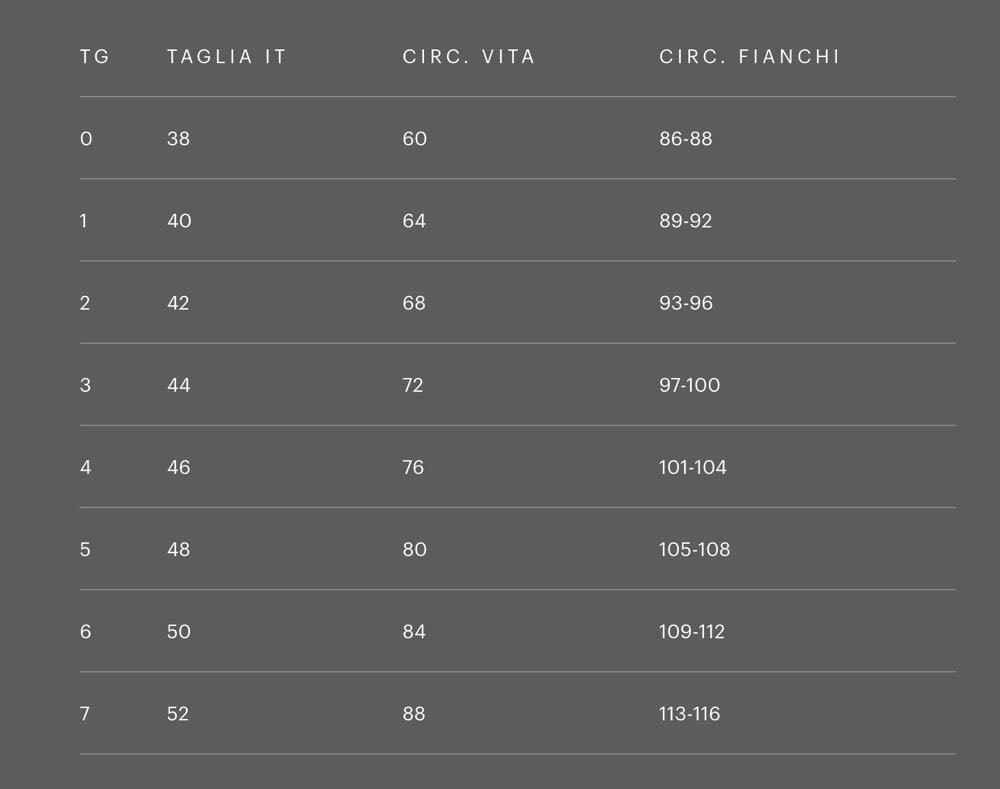
Task: Click the waist value 68
Action: 414,303
